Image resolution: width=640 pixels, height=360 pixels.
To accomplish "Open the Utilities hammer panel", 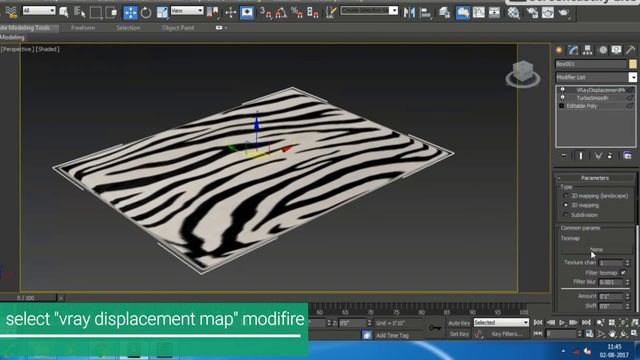I will click(x=631, y=50).
